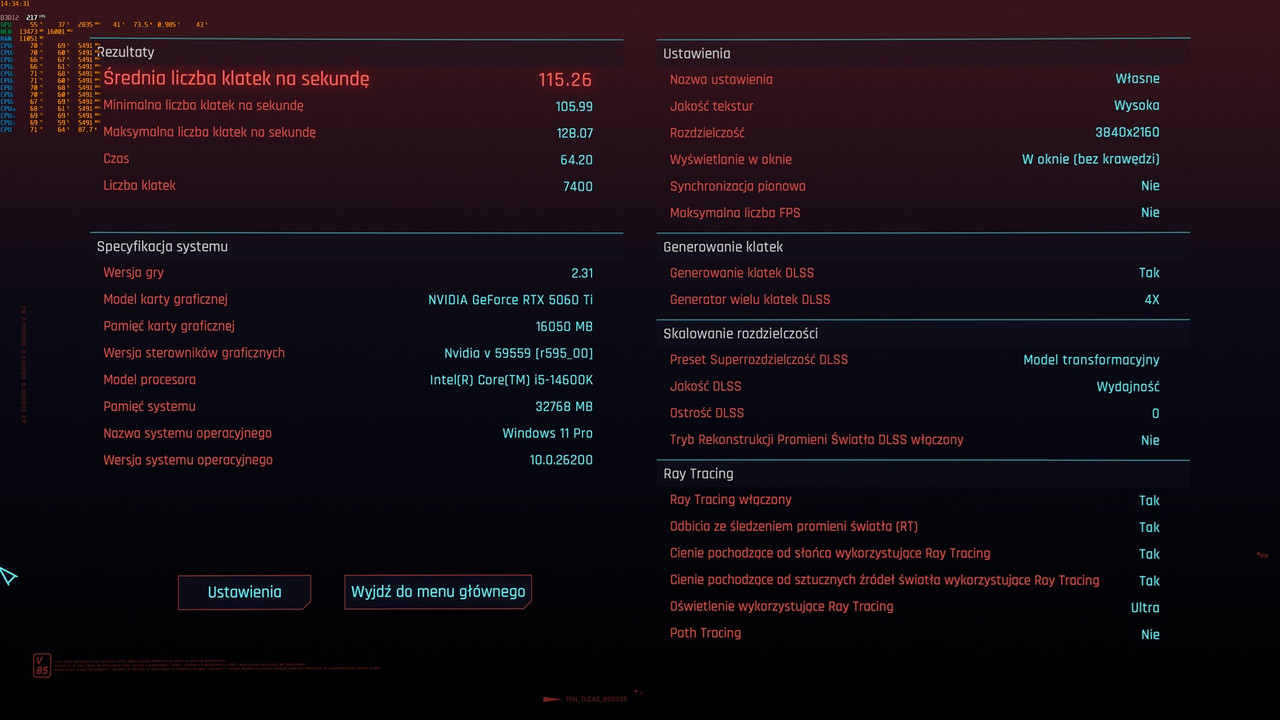
Task: Select Model transformacyjny preset value
Action: click(1091, 360)
